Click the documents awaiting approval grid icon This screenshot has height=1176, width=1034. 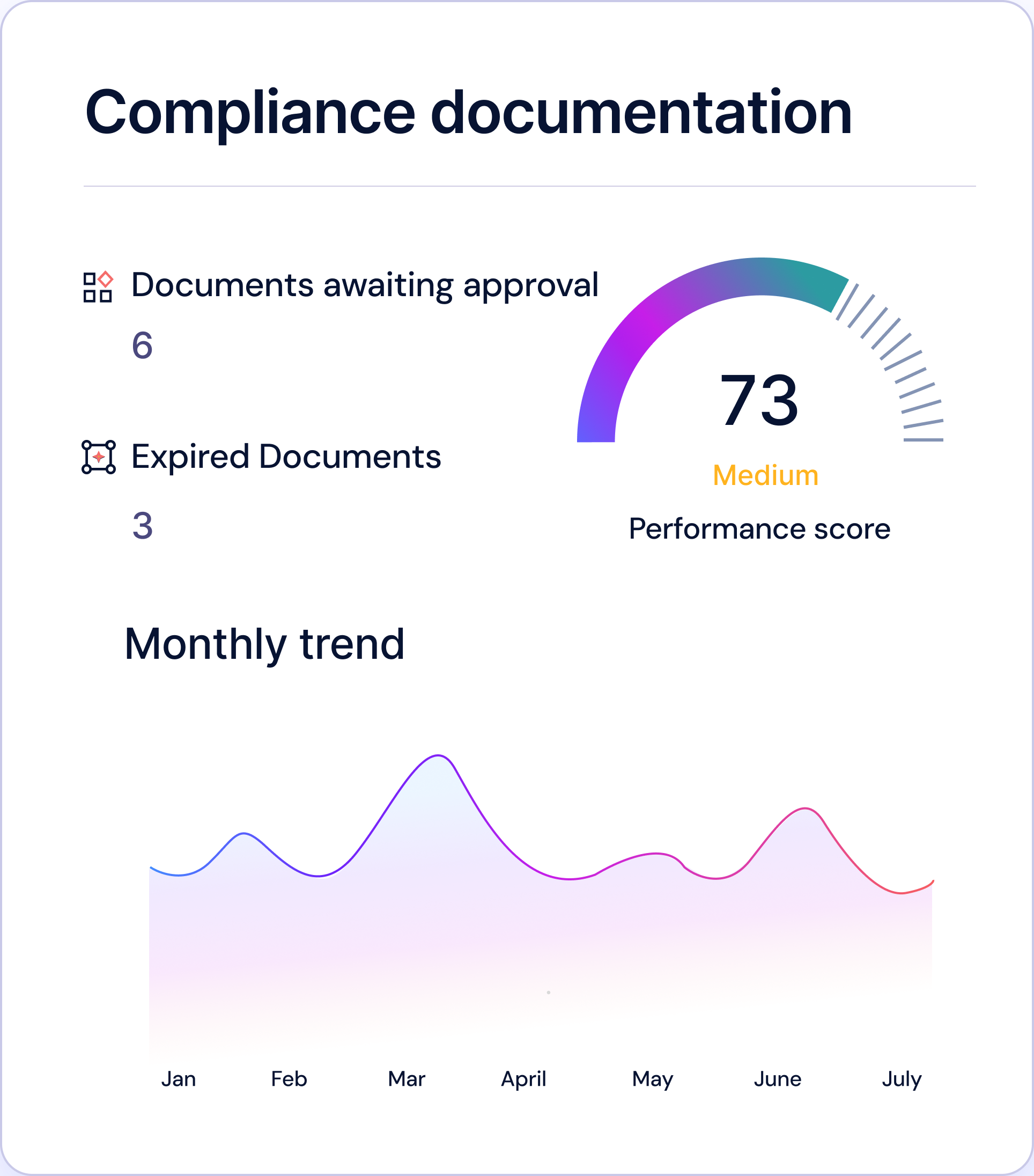click(98, 287)
